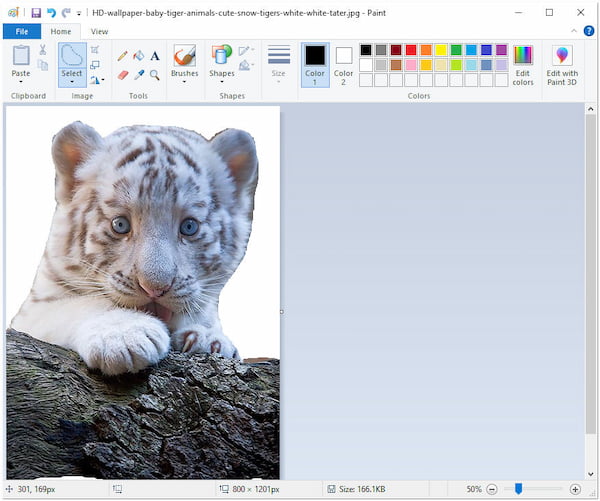Image resolution: width=600 pixels, height=501 pixels.
Task: Select the Text tool
Action: pyautogui.click(x=155, y=56)
